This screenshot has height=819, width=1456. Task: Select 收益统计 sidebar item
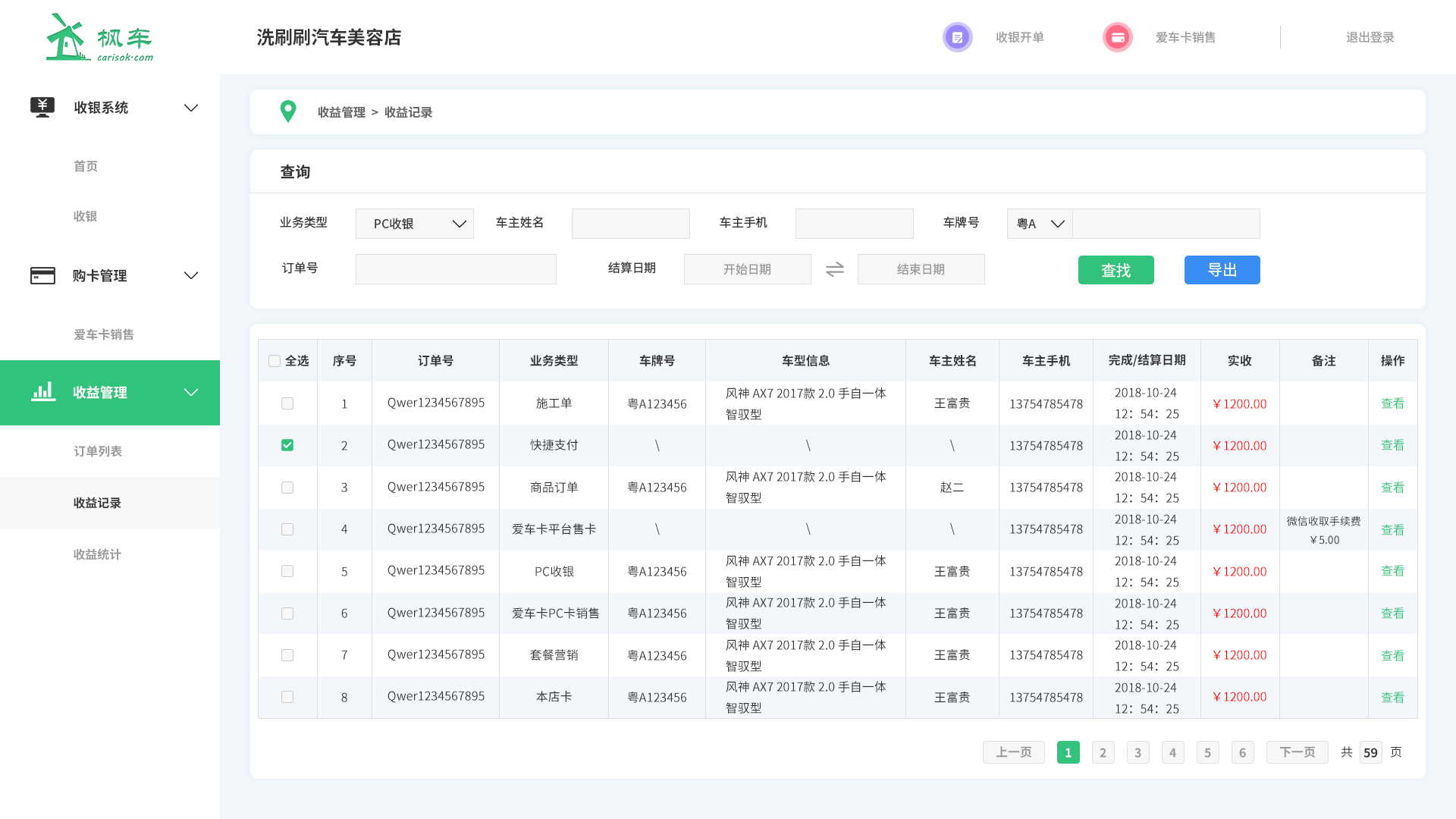pyautogui.click(x=97, y=554)
